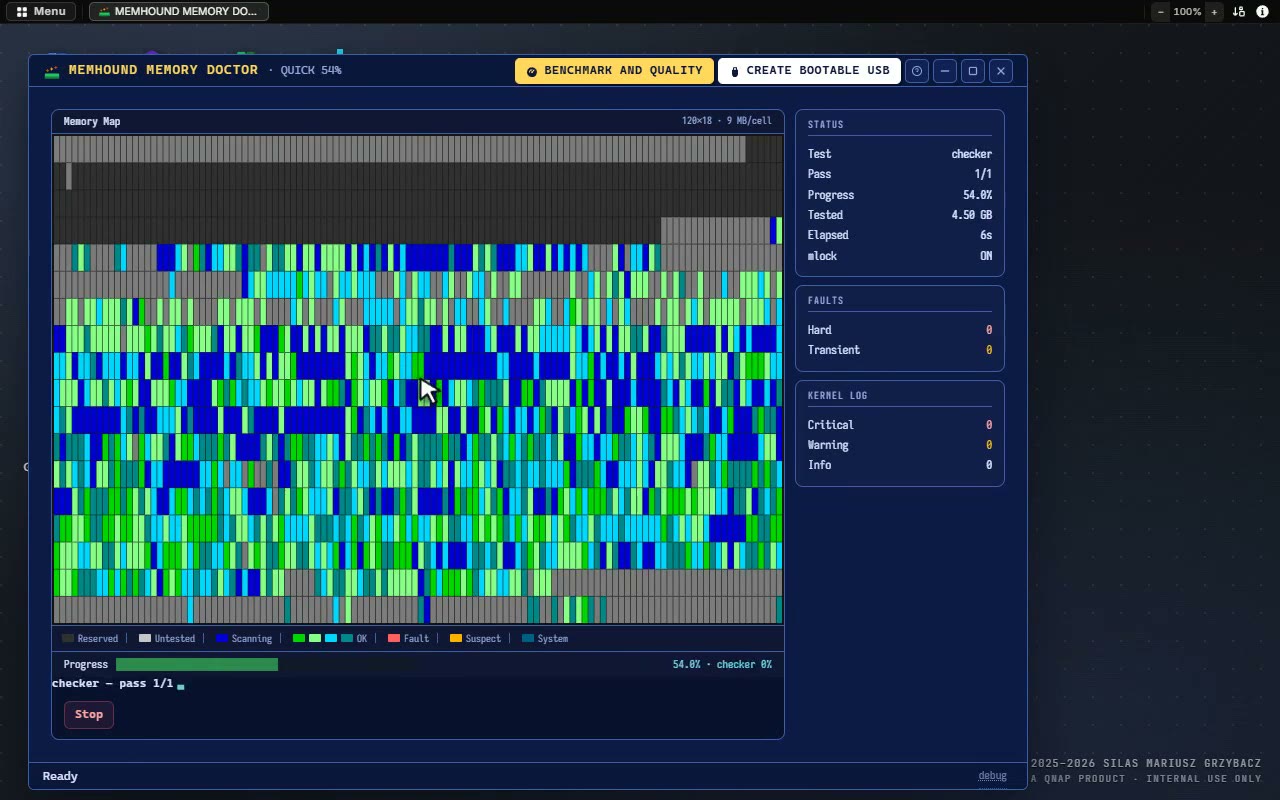Click the Memory Map panel title
Screen dimensions: 1280x800
pos(92,121)
